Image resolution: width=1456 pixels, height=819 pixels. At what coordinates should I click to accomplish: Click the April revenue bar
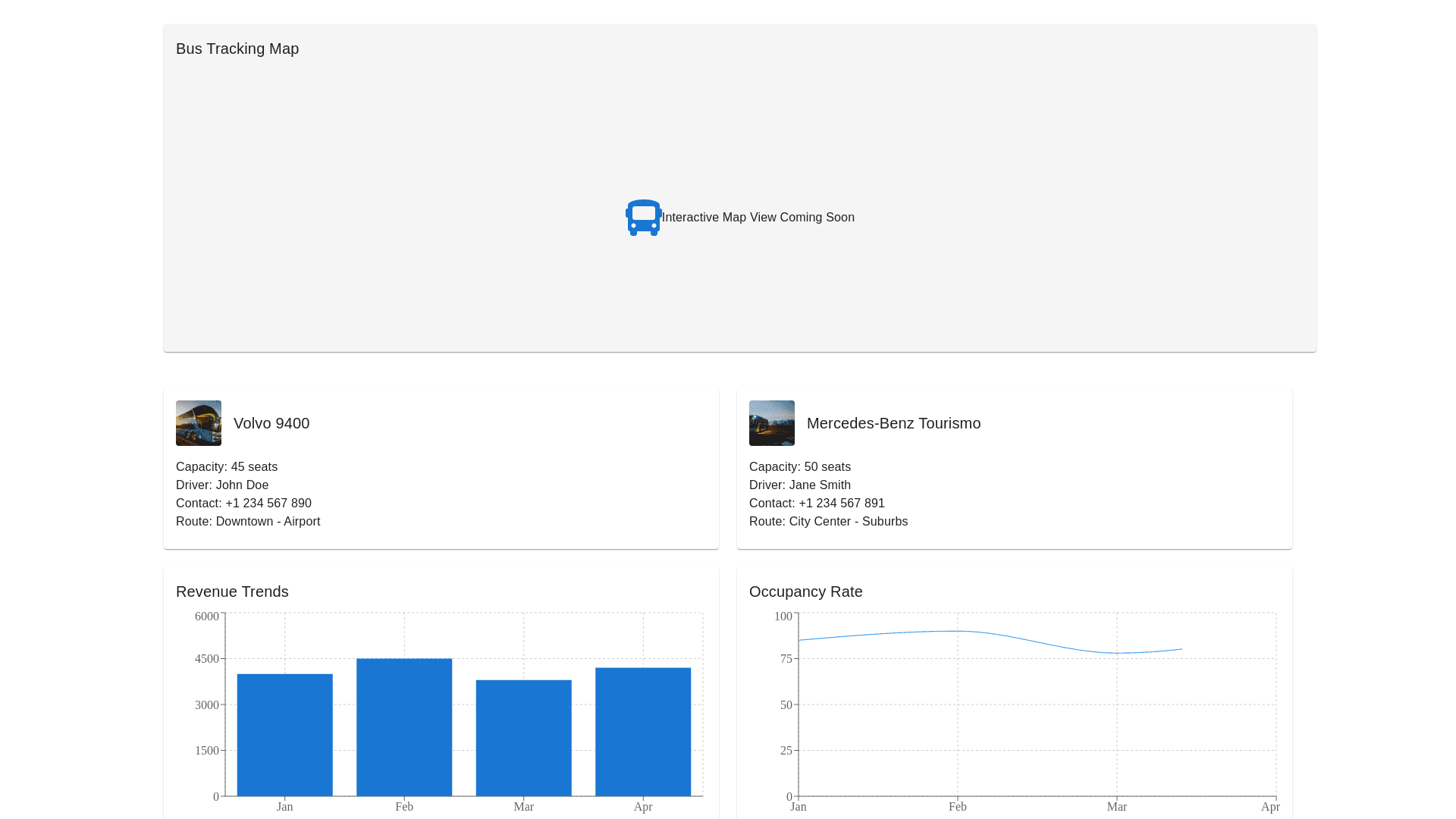(x=643, y=732)
